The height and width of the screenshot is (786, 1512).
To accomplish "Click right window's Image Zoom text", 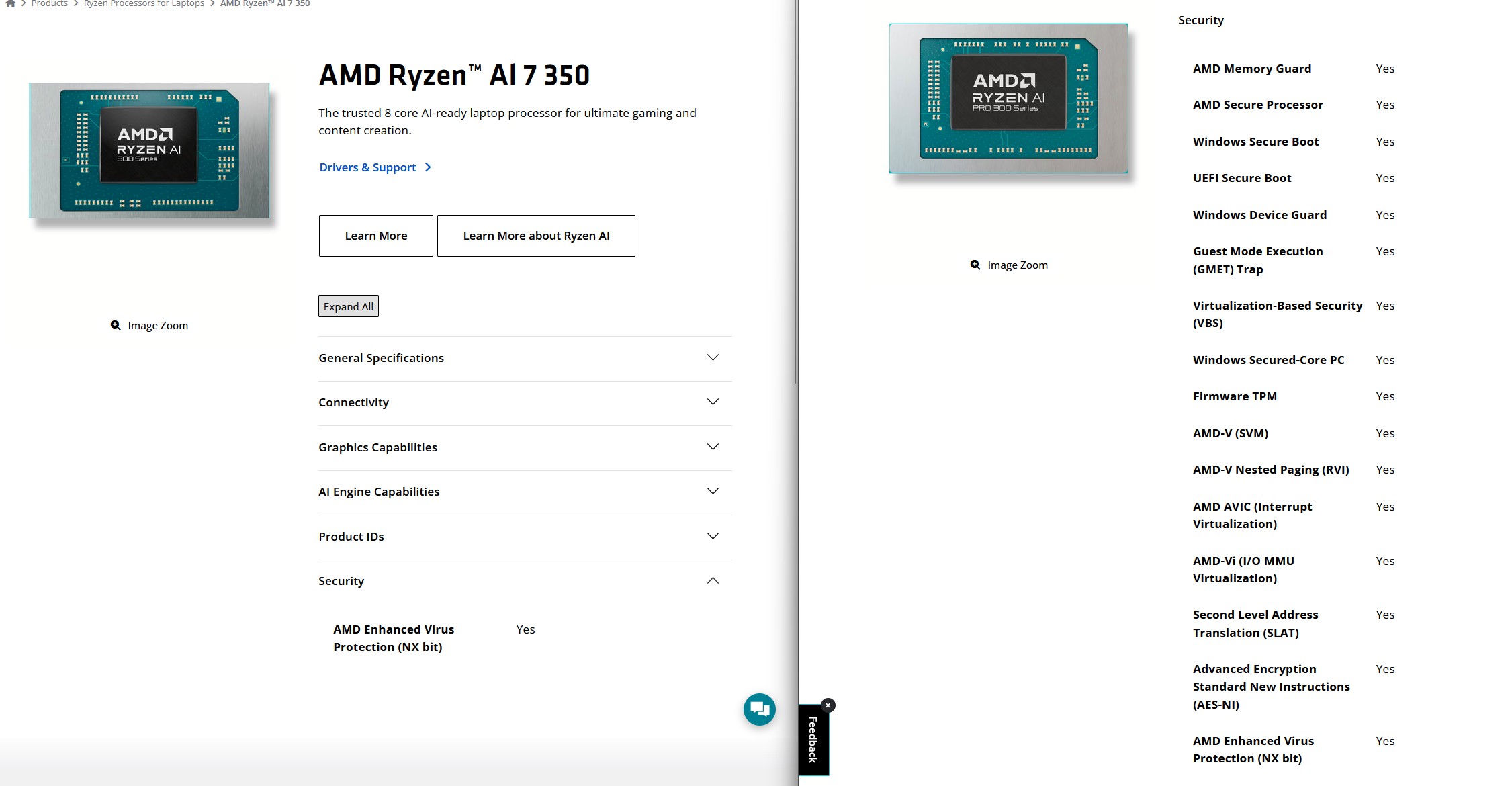I will (1018, 265).
